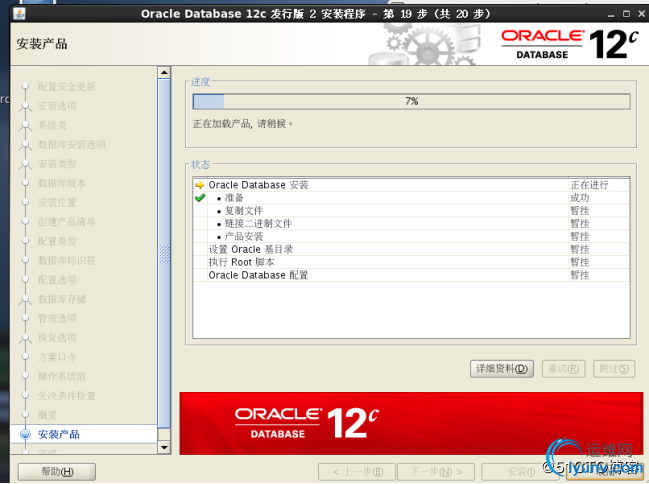Click the 链接二进制文件 status row
Image resolution: width=649 pixels, height=484 pixels.
click(x=411, y=224)
